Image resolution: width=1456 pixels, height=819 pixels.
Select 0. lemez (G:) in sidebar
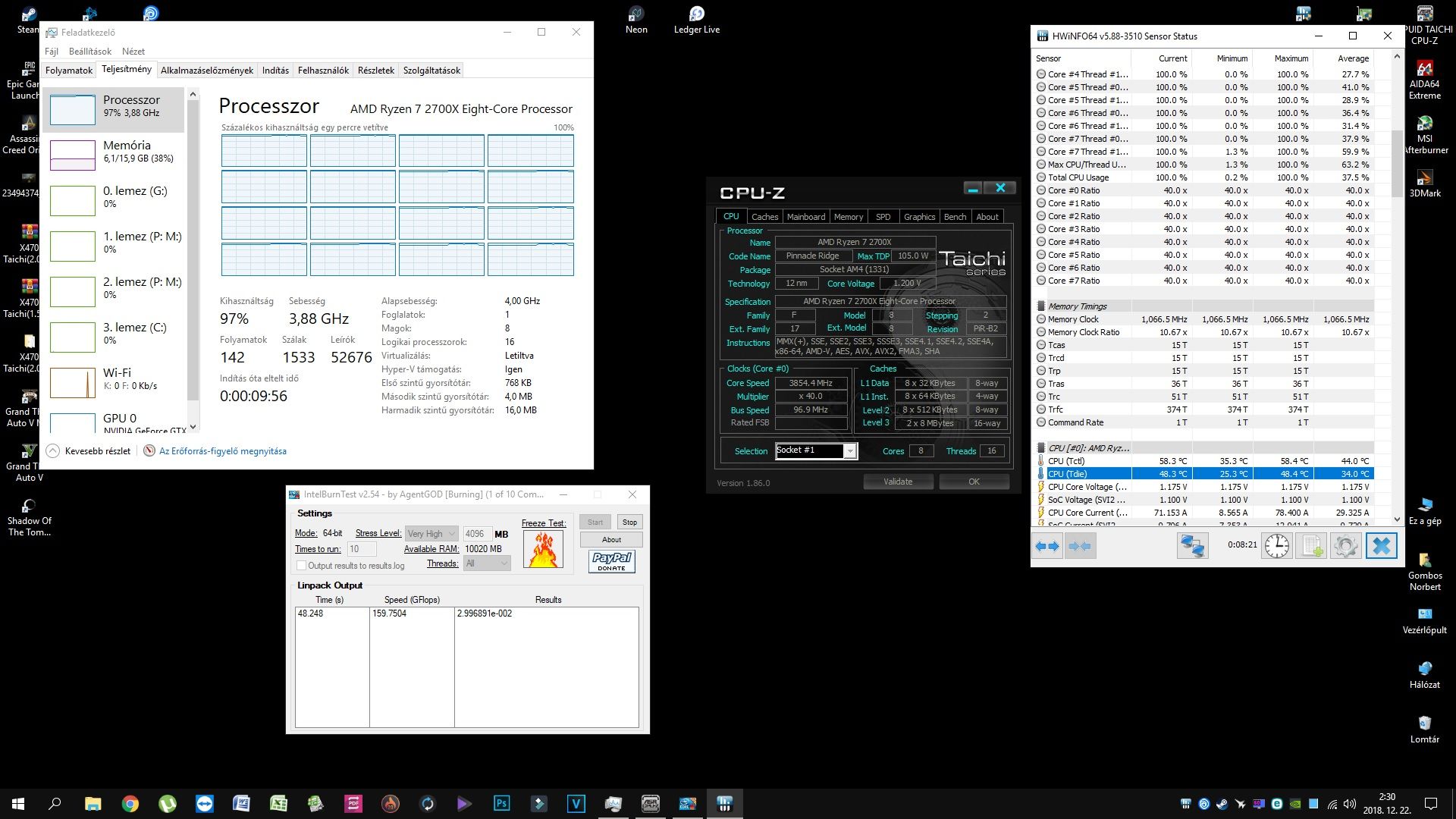(x=114, y=200)
